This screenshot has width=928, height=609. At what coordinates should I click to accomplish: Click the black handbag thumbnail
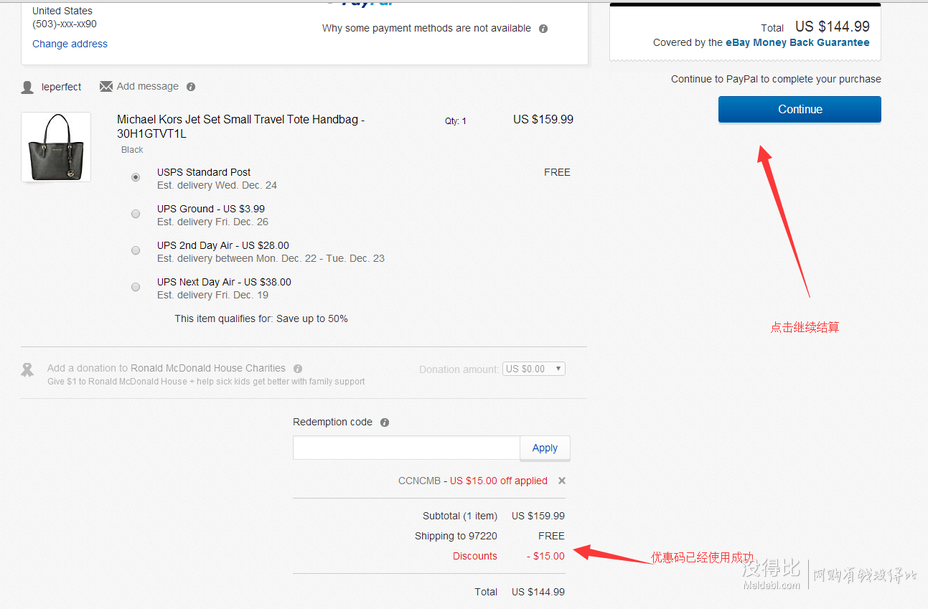56,147
